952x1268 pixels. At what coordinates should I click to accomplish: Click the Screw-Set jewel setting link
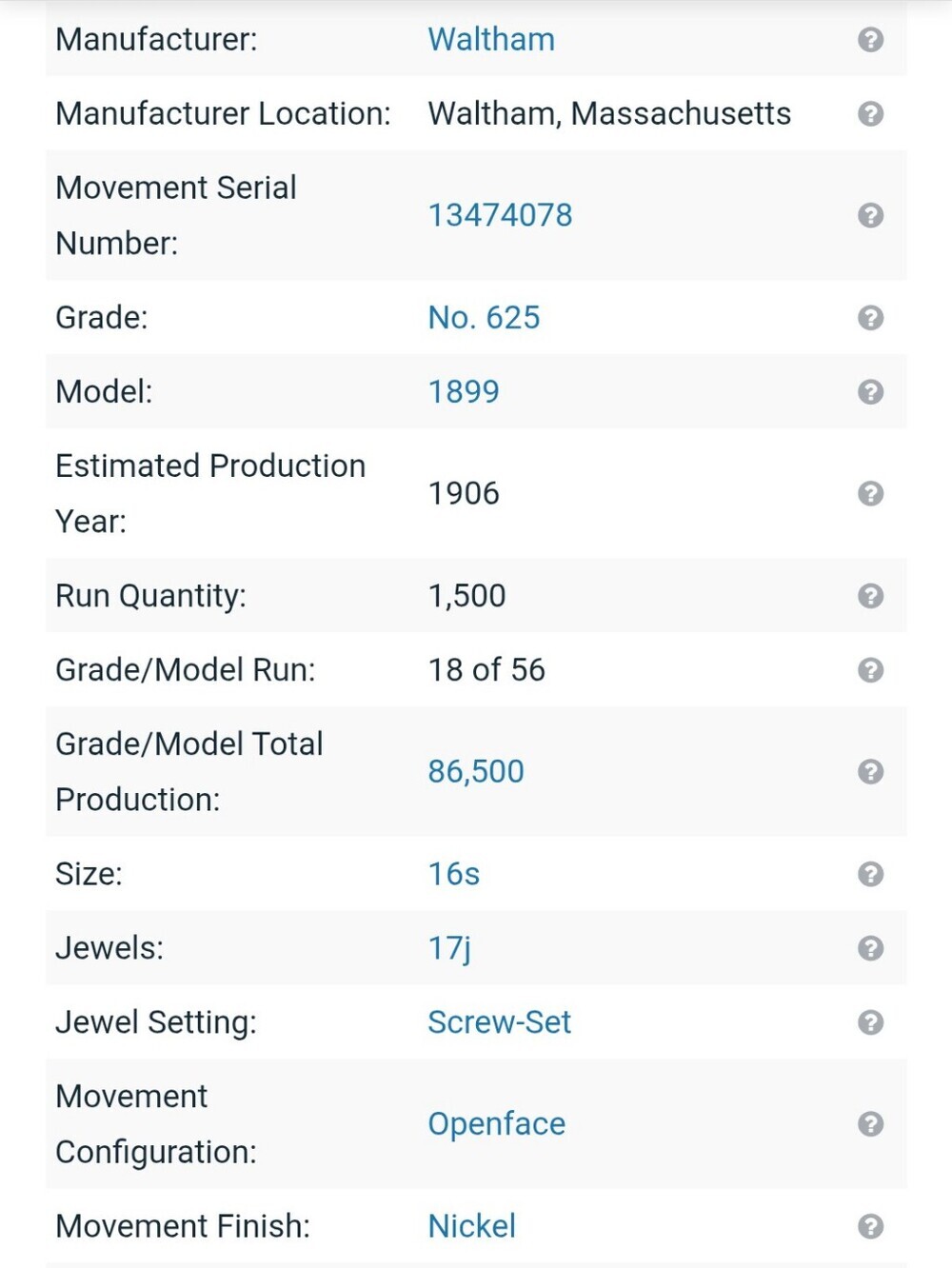(x=499, y=1022)
